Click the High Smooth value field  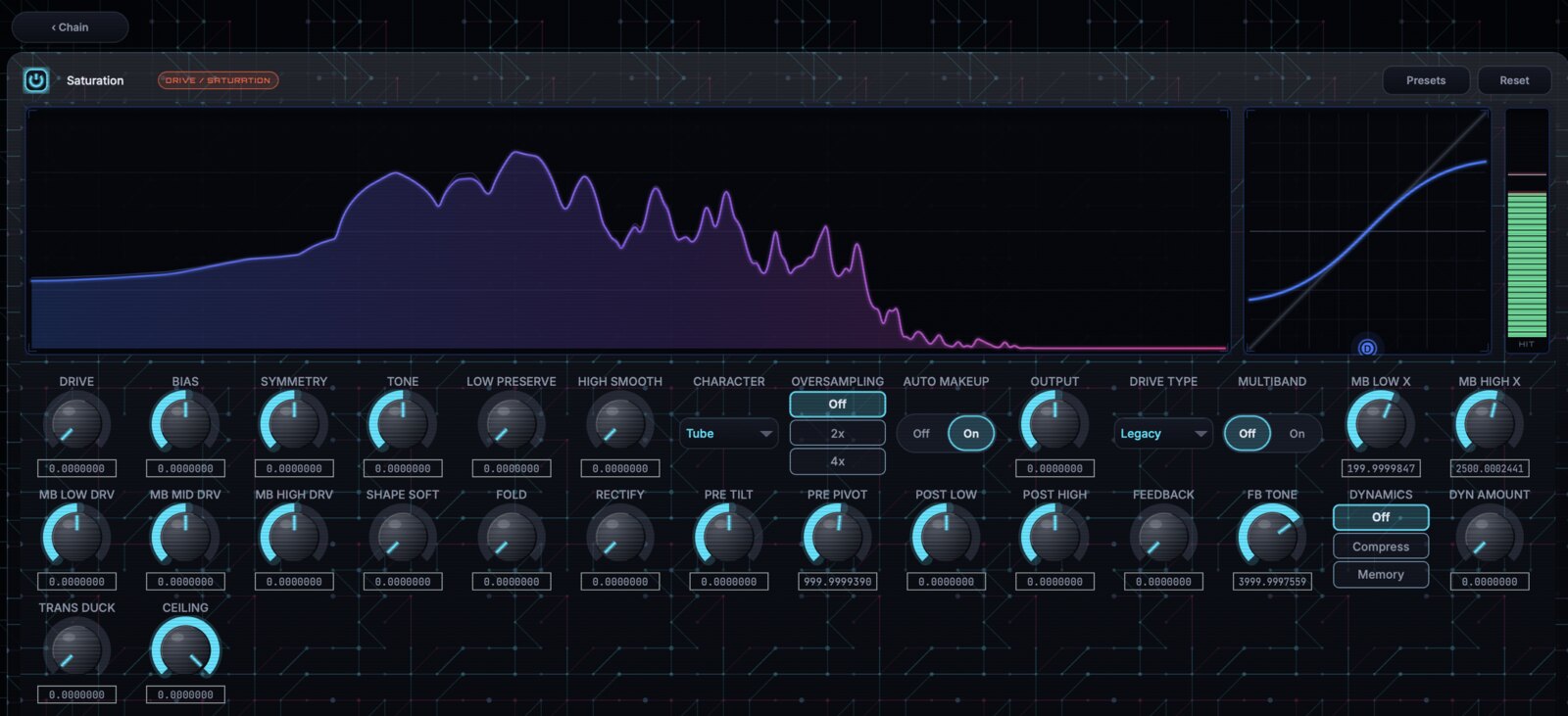(x=619, y=468)
